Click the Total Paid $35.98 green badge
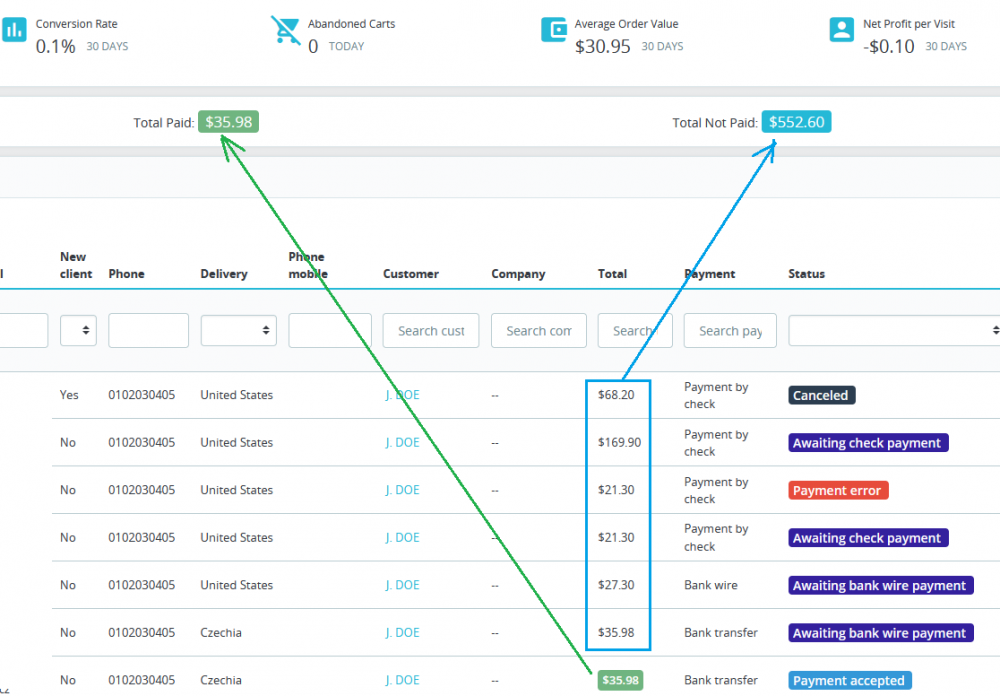1000x696 pixels. pyautogui.click(x=228, y=122)
